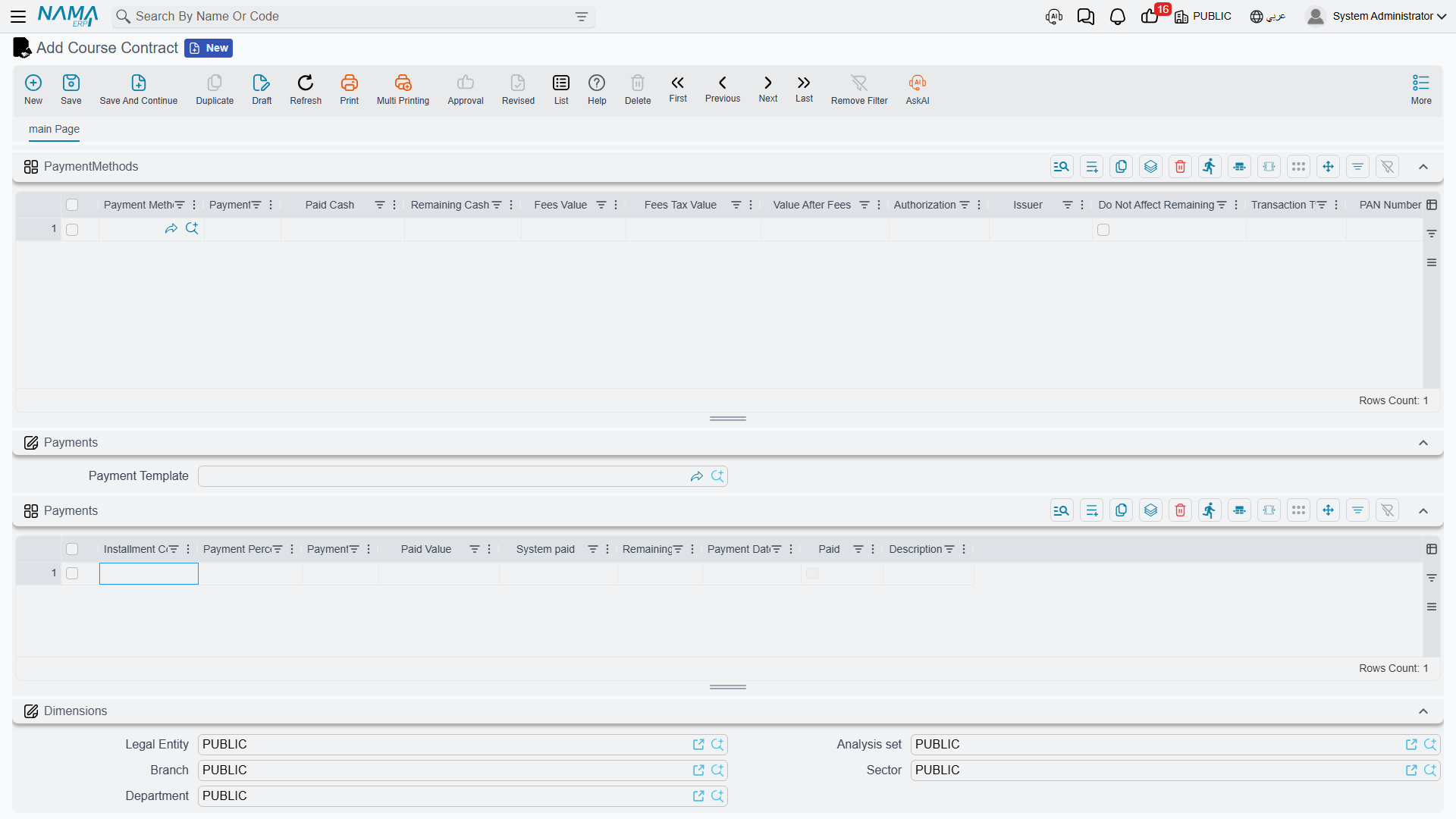
Task: Open Paid Cash column menu
Action: click(394, 205)
